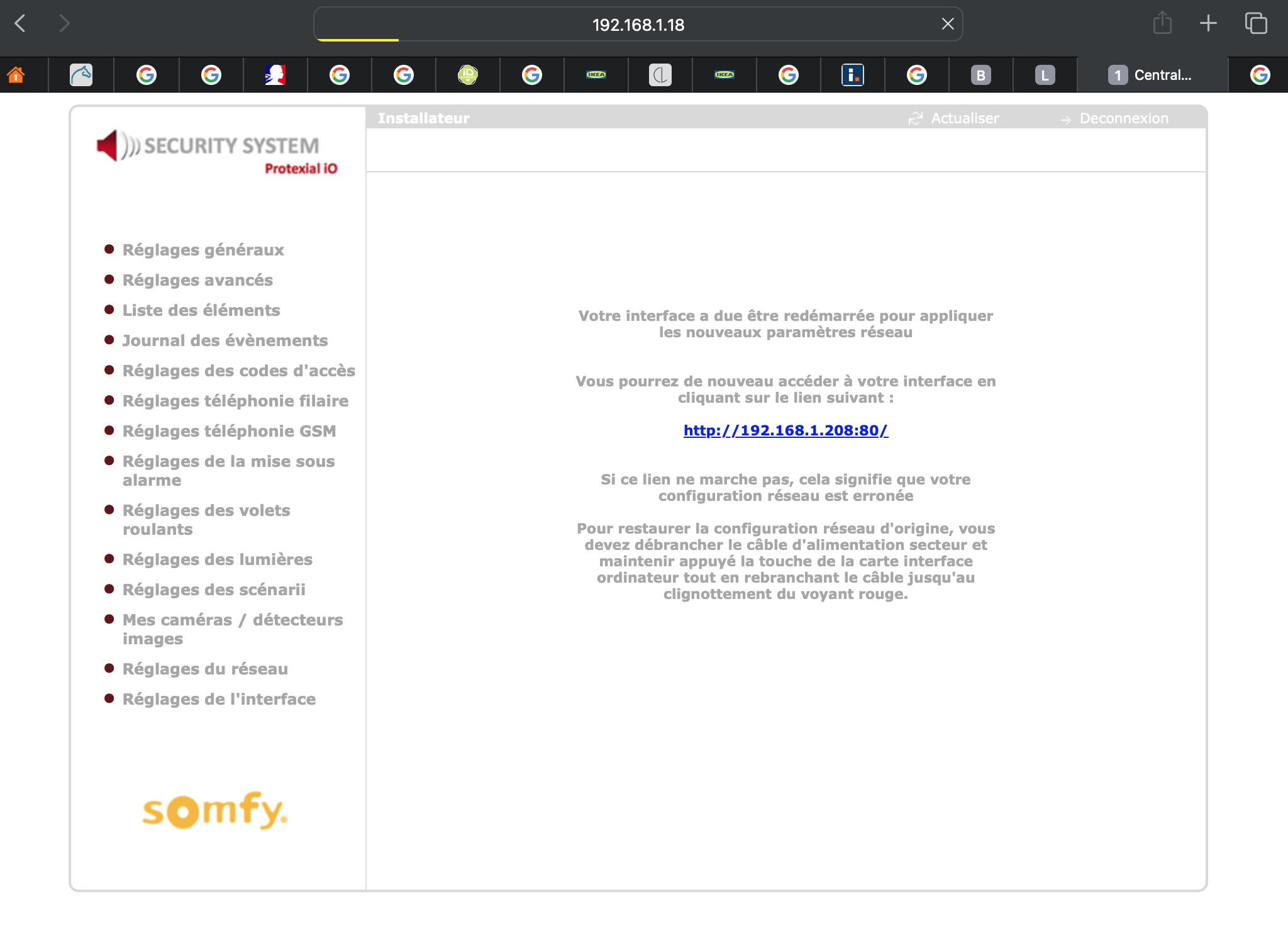Switch to the tab with B icon
This screenshot has width=1288, height=940.
(x=980, y=75)
